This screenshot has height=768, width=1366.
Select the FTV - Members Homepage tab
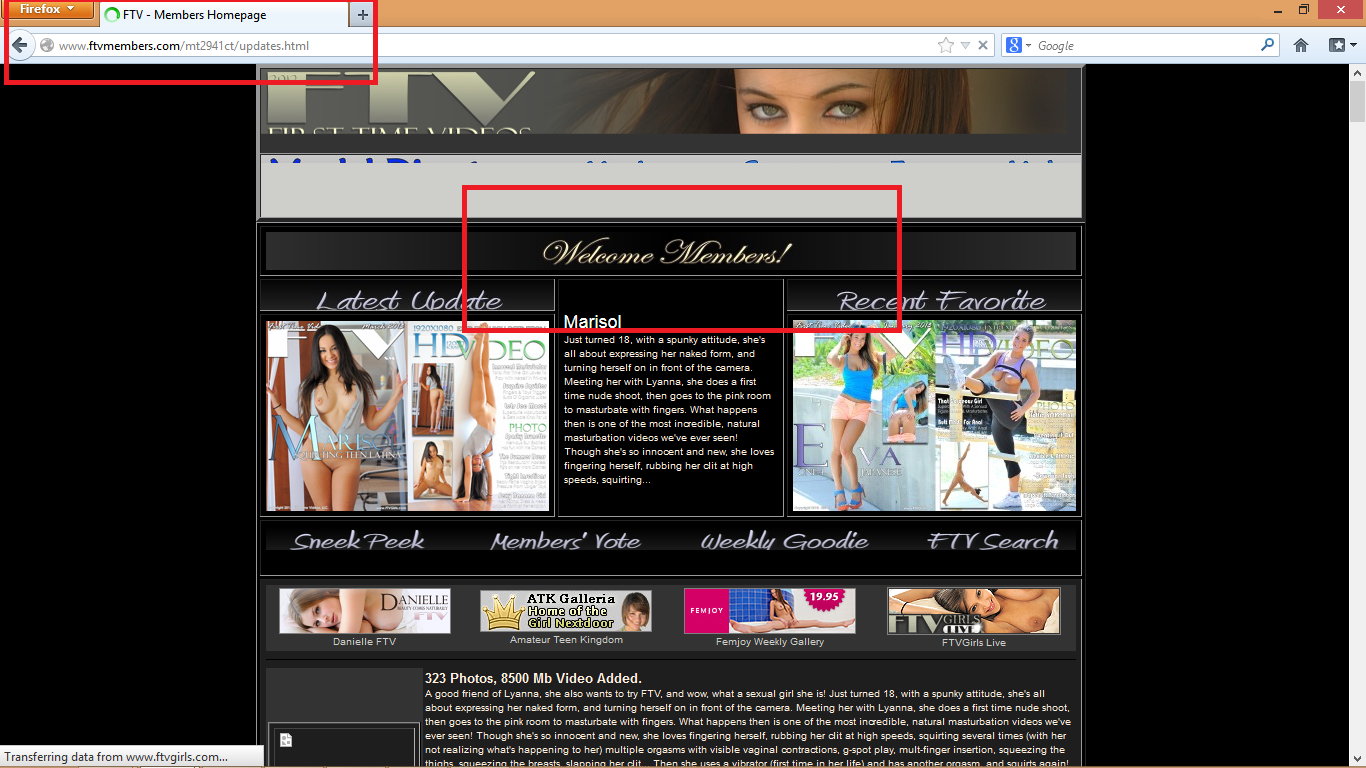[x=224, y=15]
